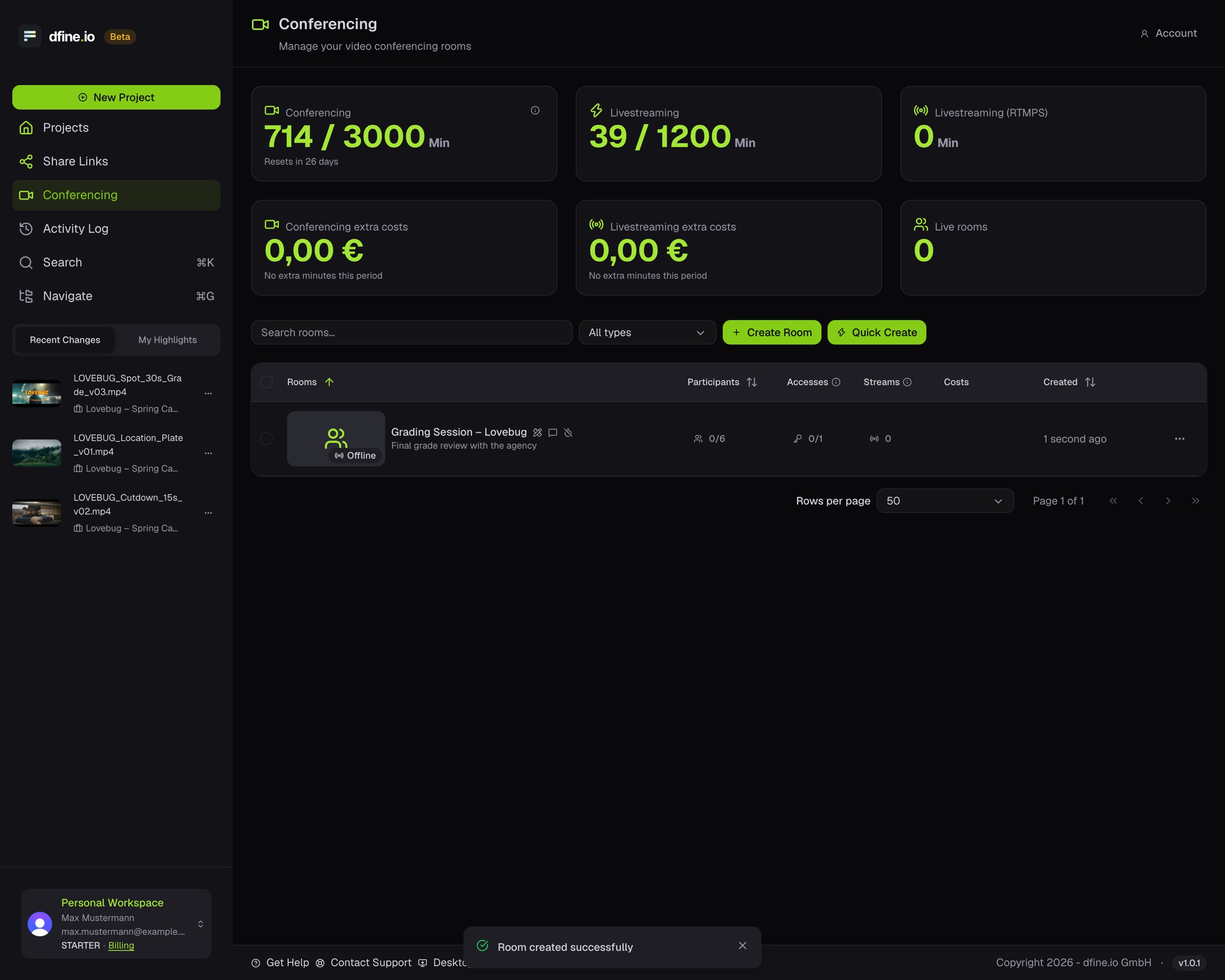The image size is (1225, 980).
Task: Click the chat icon next to Grading Session
Action: tap(553, 433)
